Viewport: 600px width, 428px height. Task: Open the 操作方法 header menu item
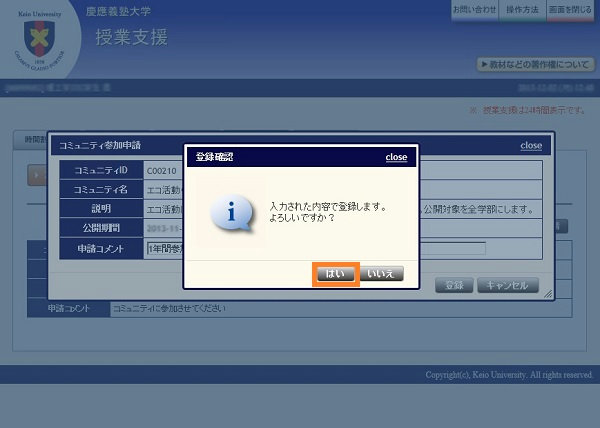(x=522, y=9)
